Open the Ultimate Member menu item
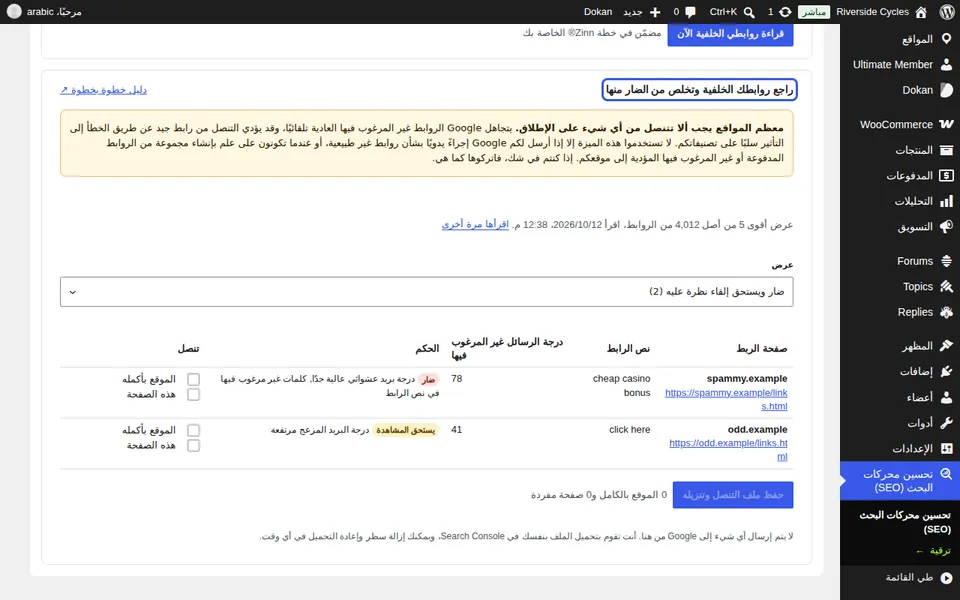 click(x=900, y=64)
